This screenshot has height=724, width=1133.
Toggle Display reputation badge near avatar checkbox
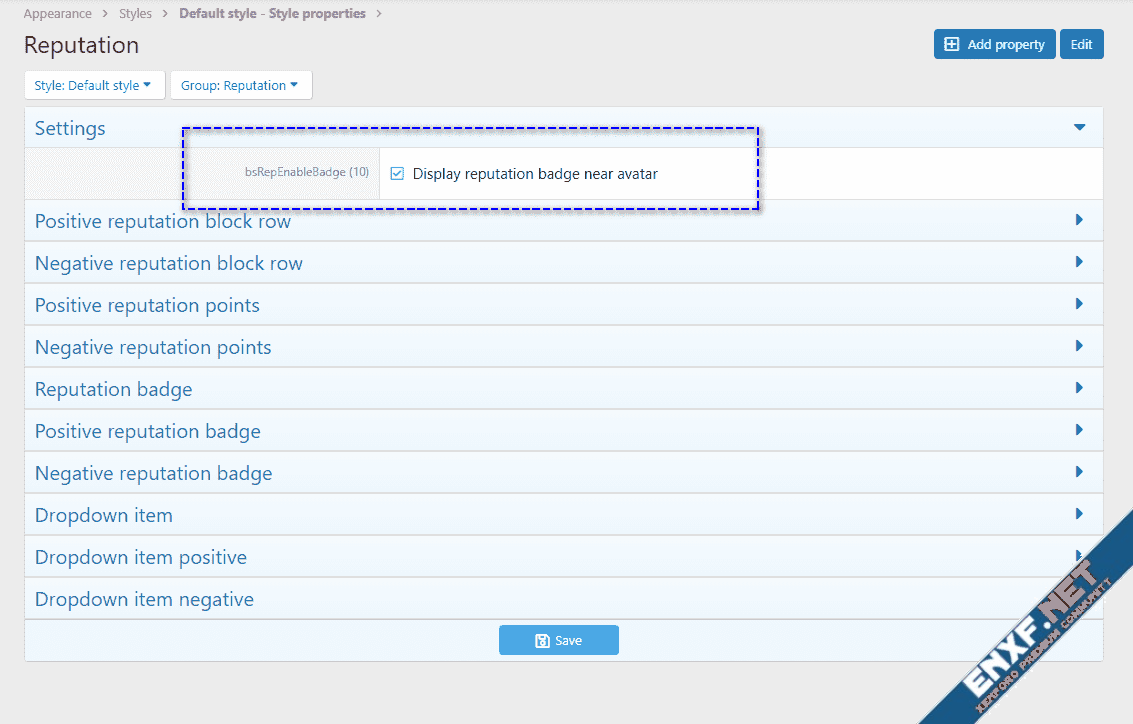(x=397, y=173)
